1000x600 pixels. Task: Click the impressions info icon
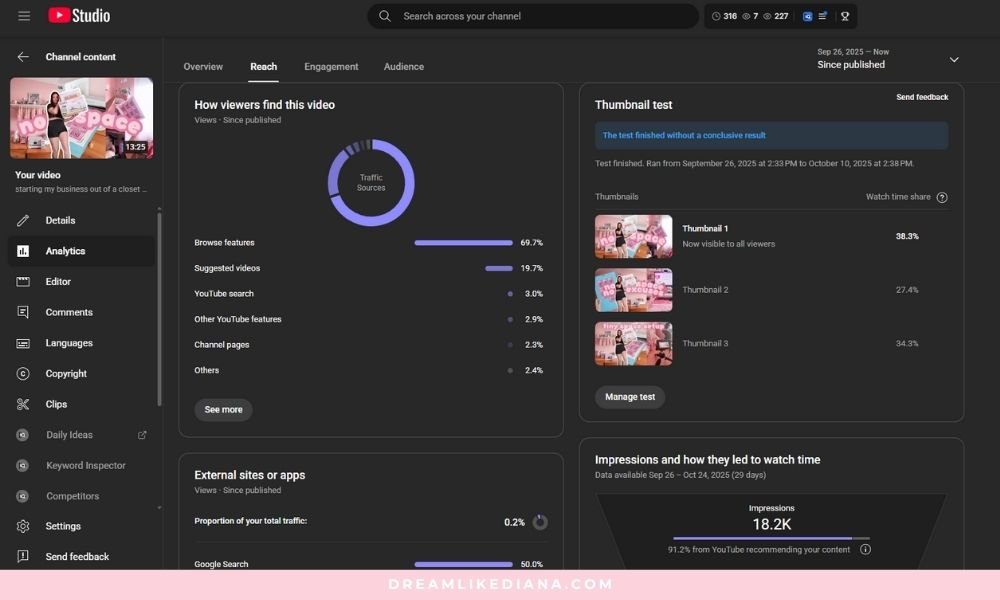click(865, 550)
